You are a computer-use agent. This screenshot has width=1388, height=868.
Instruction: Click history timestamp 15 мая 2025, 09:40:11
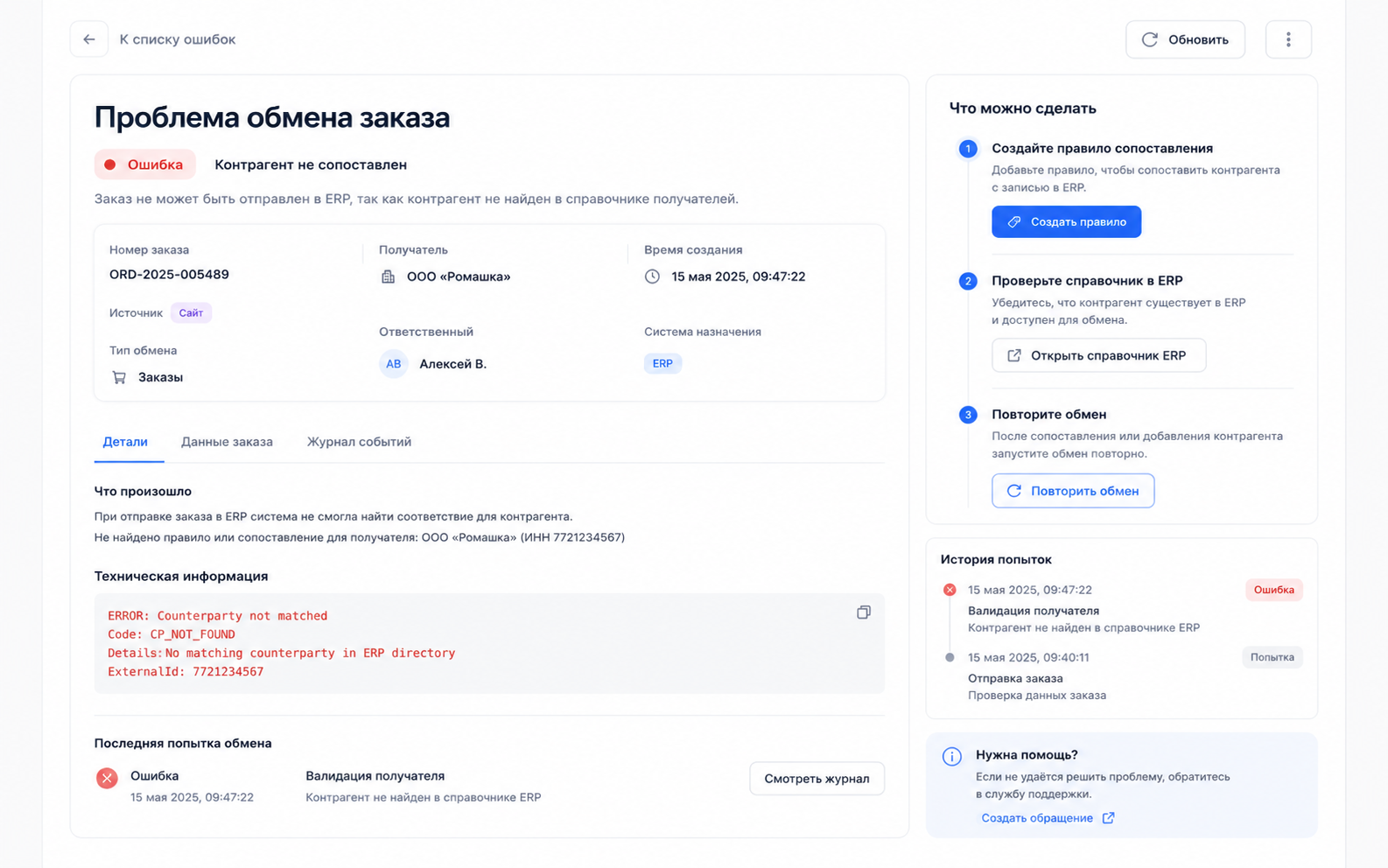coord(1028,657)
